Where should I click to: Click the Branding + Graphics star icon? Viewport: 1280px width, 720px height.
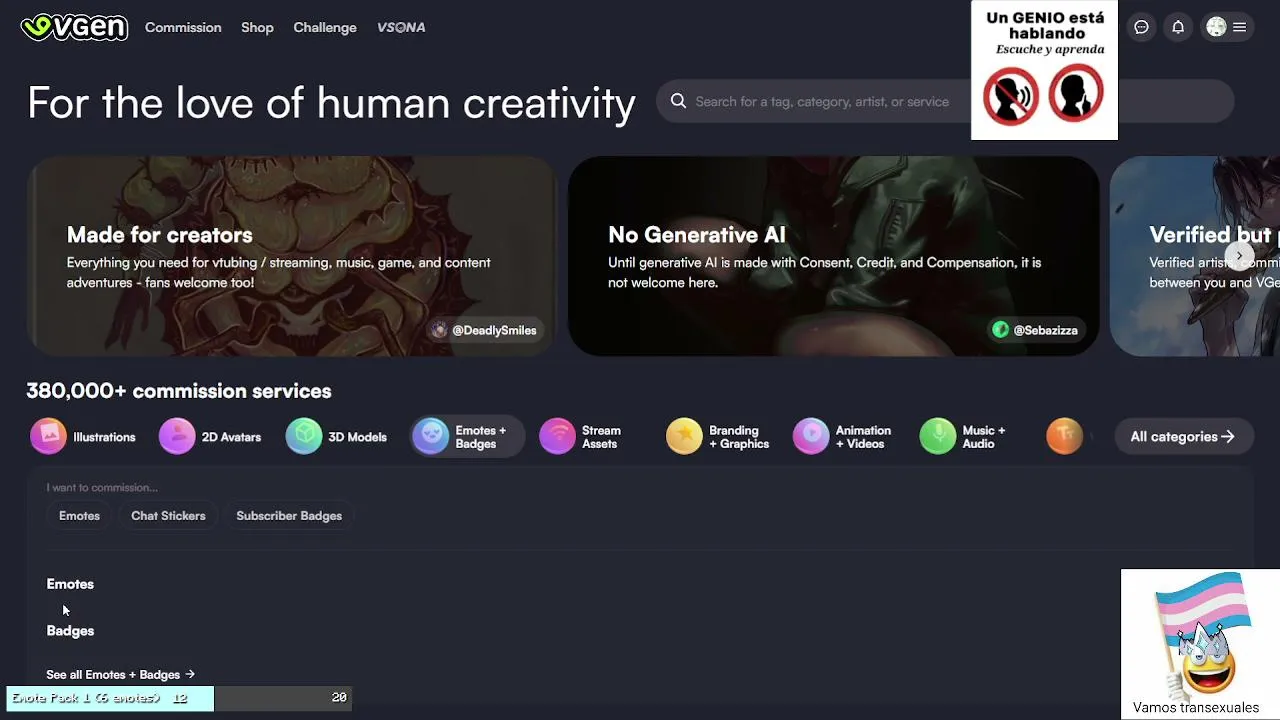coord(685,437)
